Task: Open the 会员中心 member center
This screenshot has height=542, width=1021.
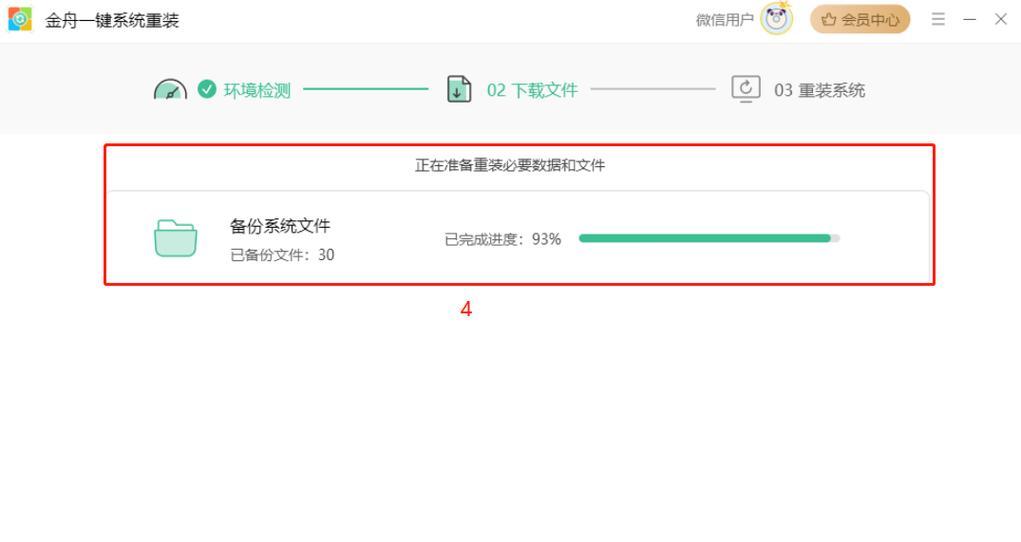Action: (860, 20)
